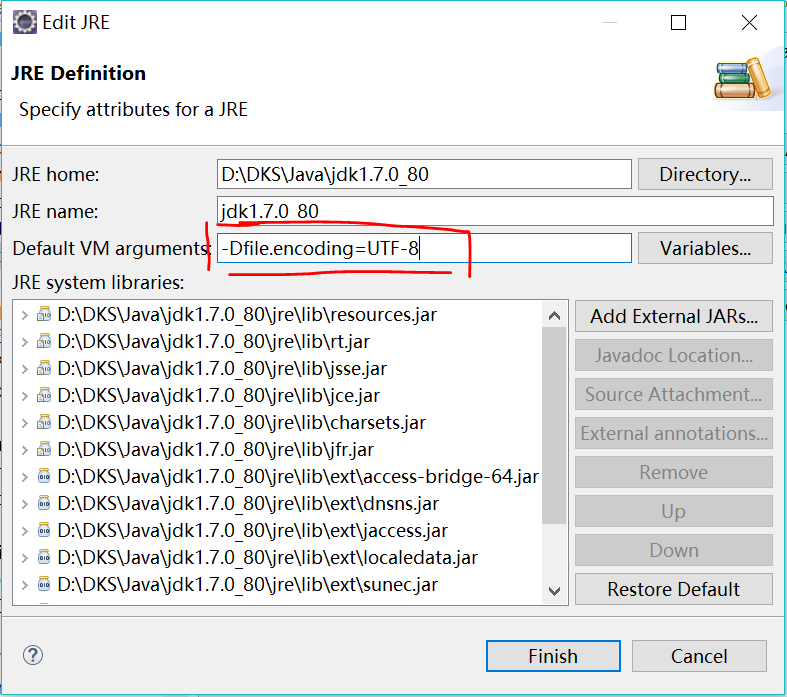Select the rt.jar row text
The image size is (787, 697).
click(x=213, y=342)
